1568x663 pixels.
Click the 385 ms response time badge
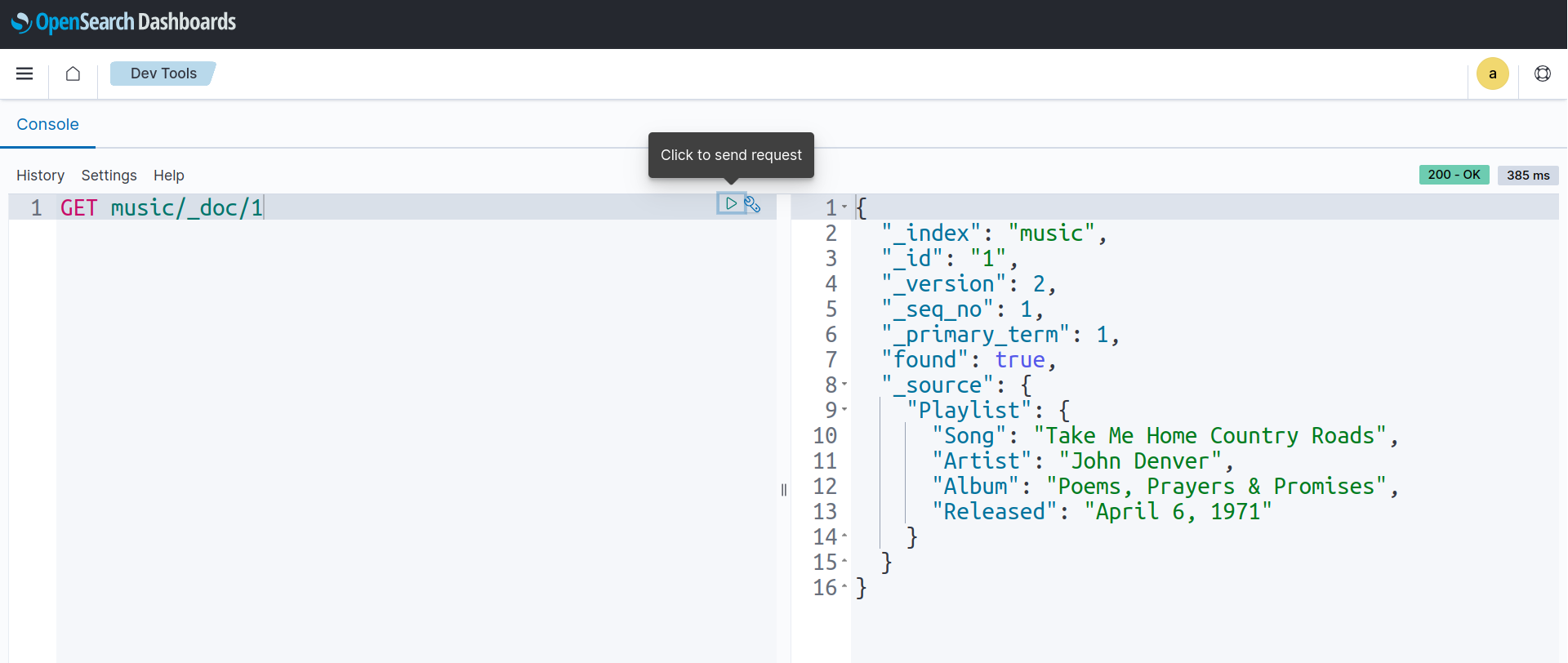pos(1527,175)
